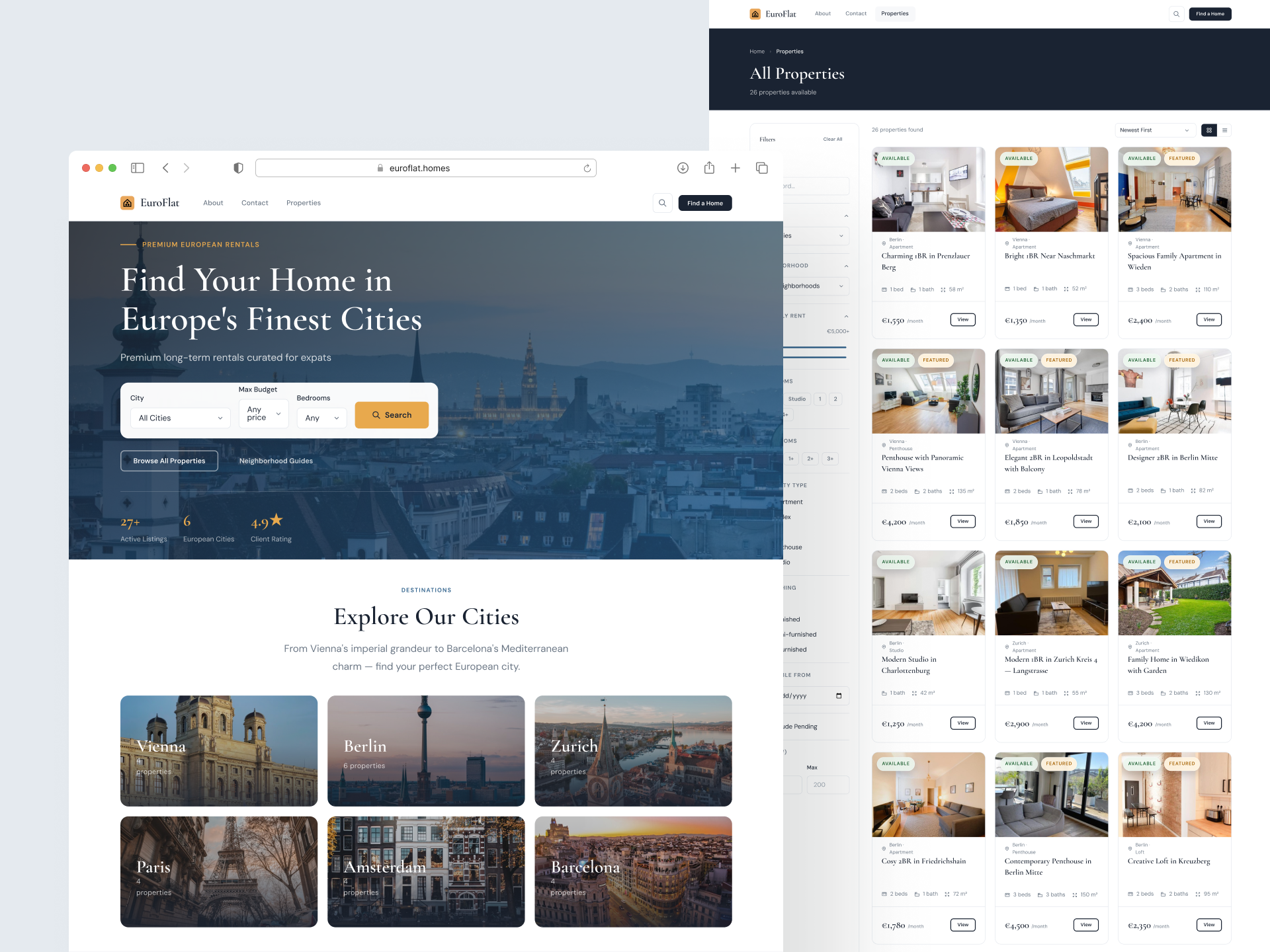The image size is (1270, 952).
Task: Go back with the Safari back arrow
Action: 165,168
